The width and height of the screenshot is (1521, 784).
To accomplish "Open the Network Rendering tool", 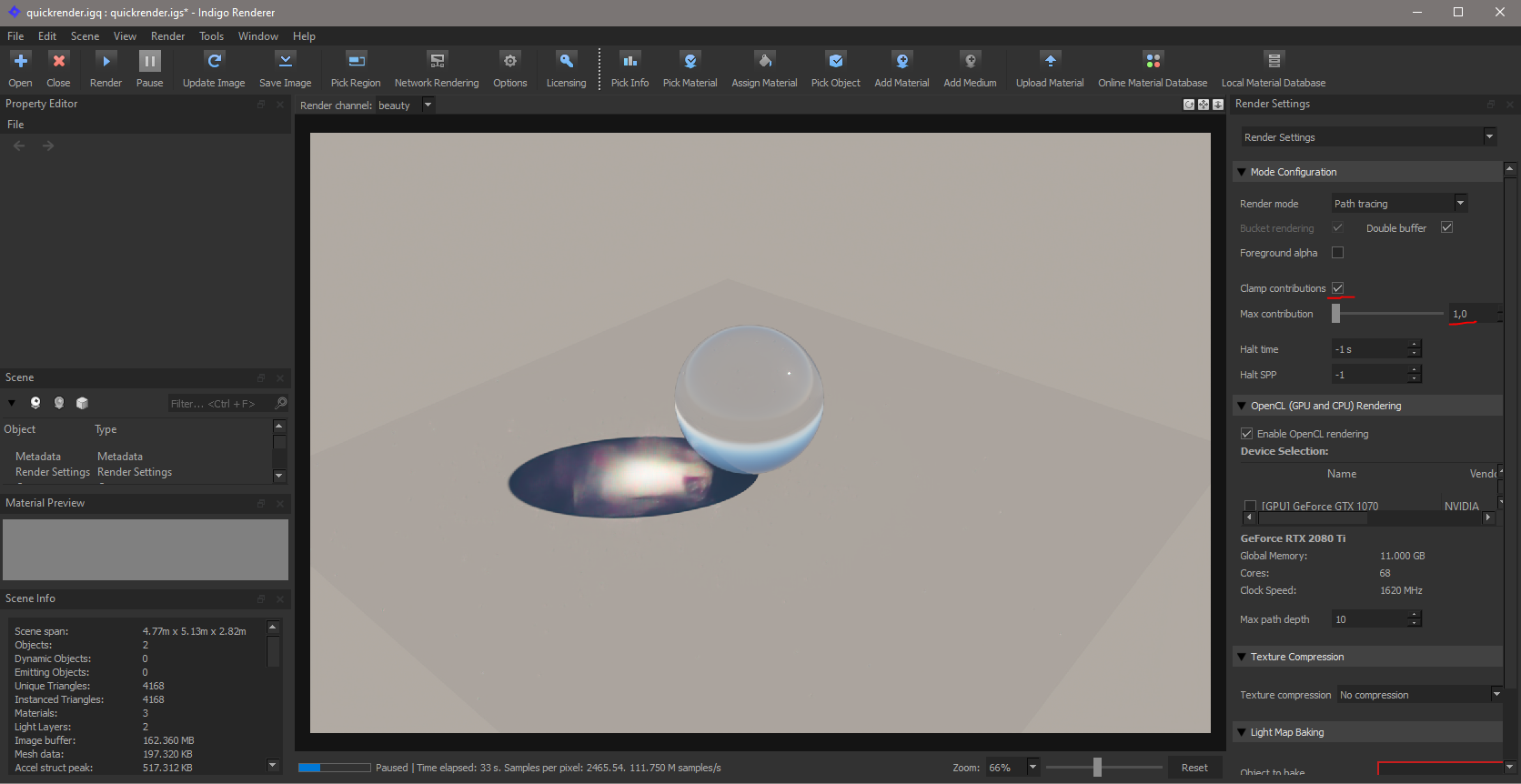I will pos(437,62).
